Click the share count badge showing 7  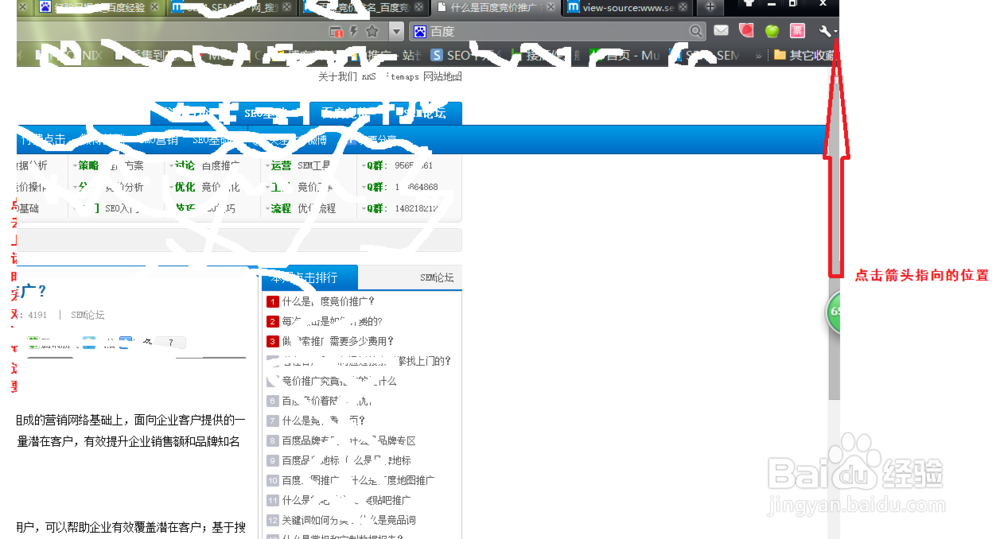170,343
